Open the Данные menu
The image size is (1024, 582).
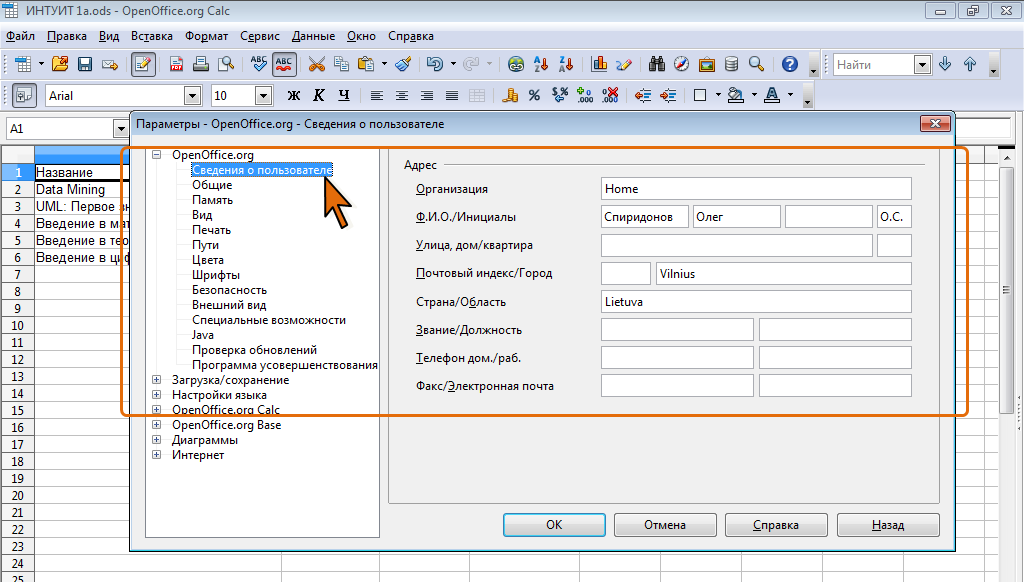click(x=313, y=36)
